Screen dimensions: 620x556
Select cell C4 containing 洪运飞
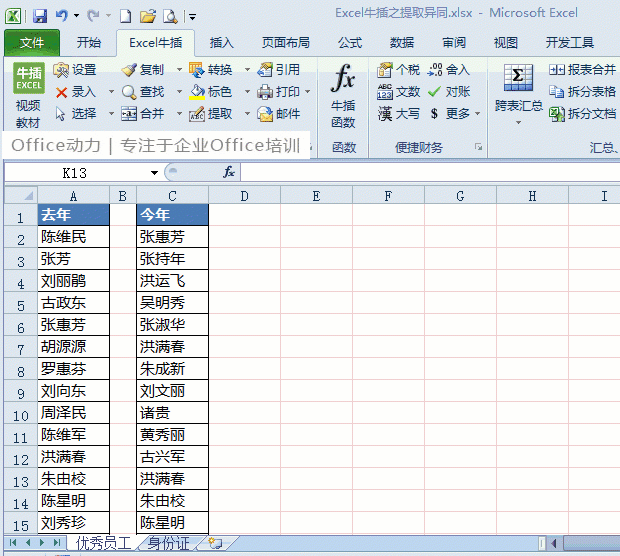point(172,281)
